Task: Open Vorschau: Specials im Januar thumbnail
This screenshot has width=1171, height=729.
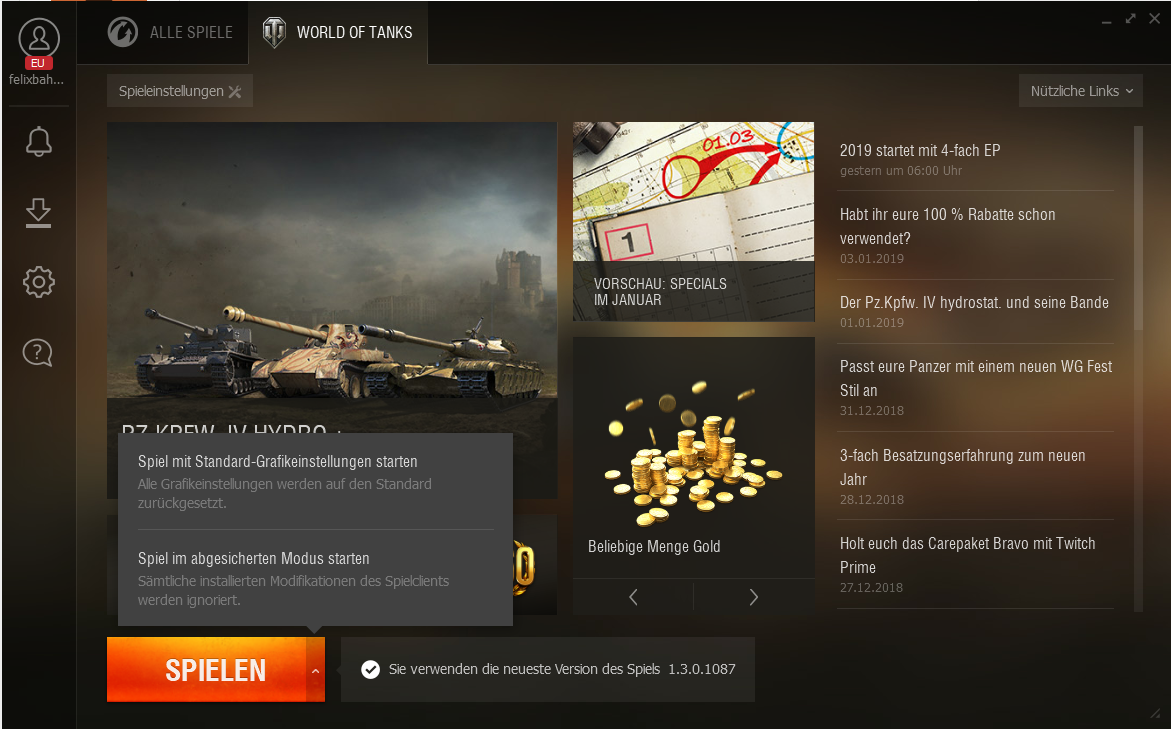Action: click(x=694, y=222)
